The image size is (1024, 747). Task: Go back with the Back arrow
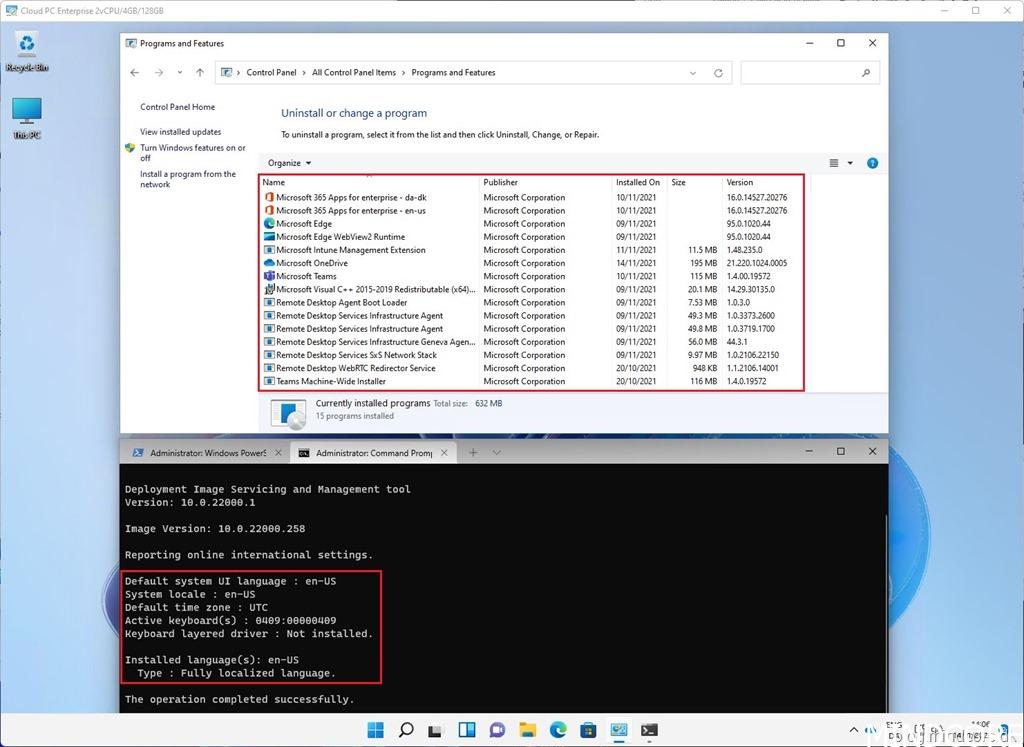coord(135,73)
